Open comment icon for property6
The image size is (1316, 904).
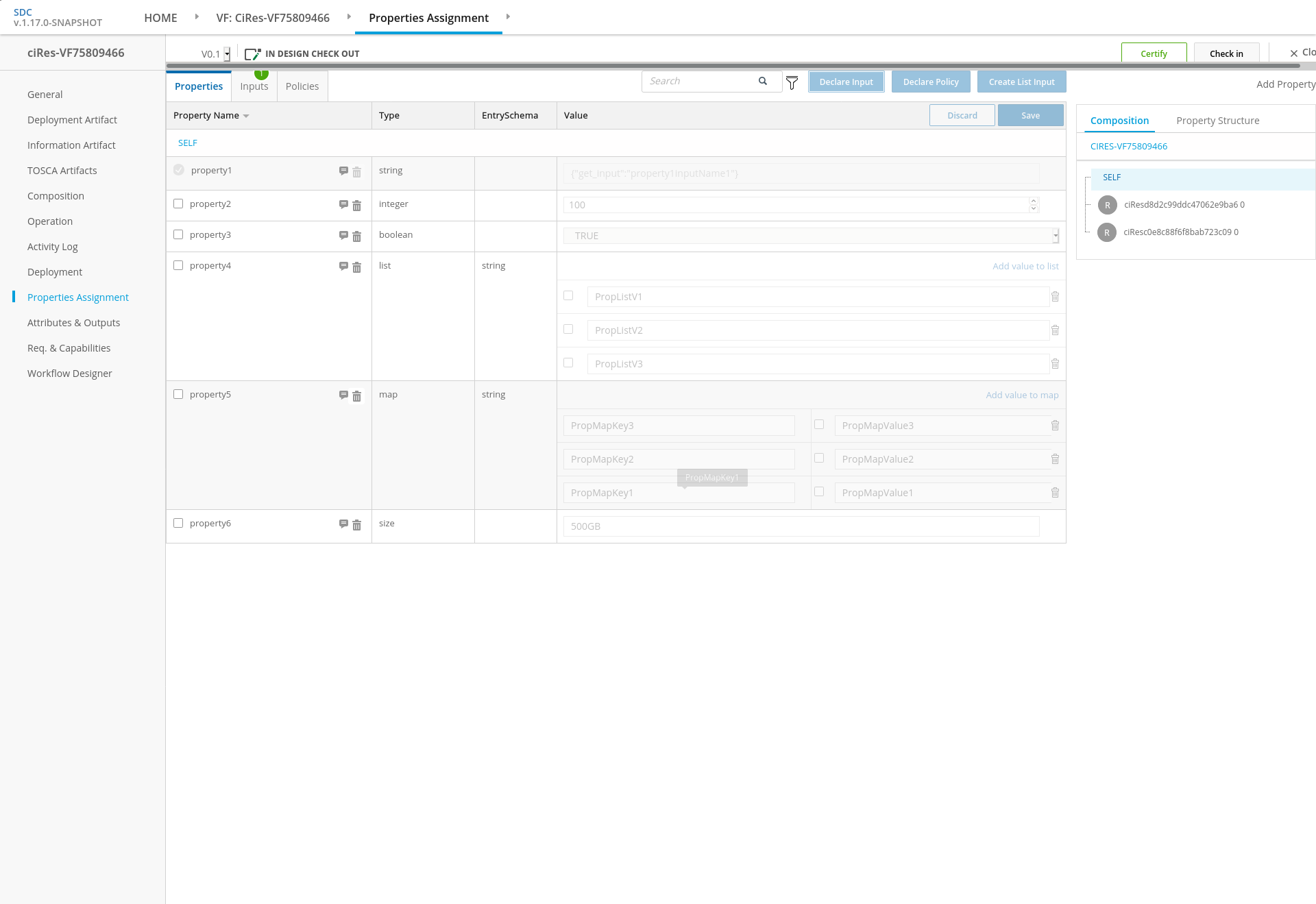tap(343, 524)
